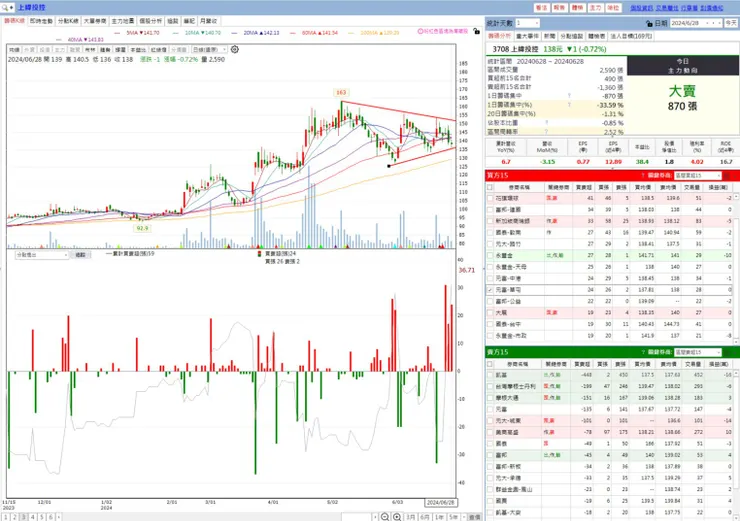Open chart settings gear icon
The image size is (740, 521).
[x=235, y=49]
